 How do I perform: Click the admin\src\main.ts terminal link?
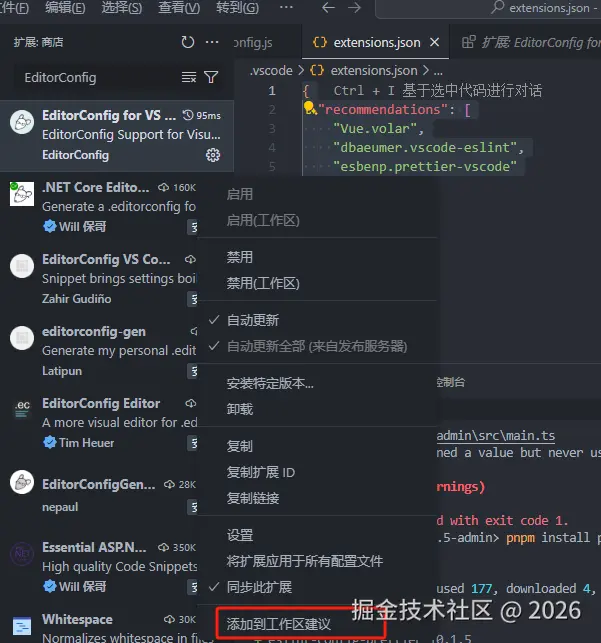click(x=496, y=436)
